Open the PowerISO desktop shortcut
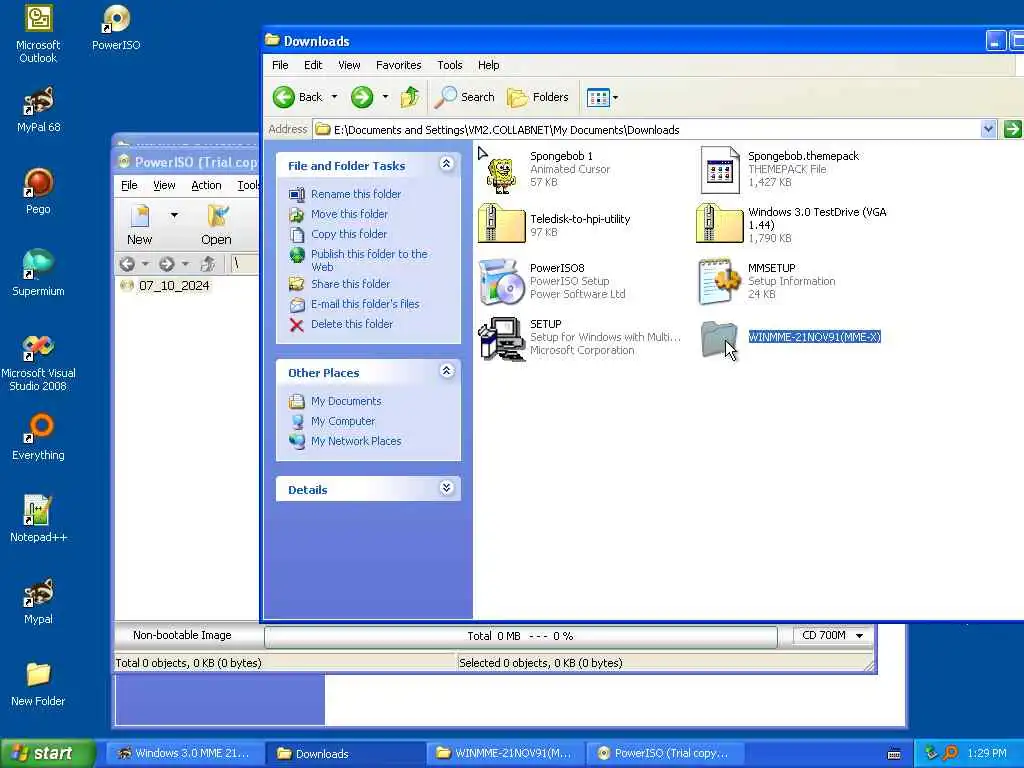This screenshot has height=768, width=1024. [x=116, y=27]
